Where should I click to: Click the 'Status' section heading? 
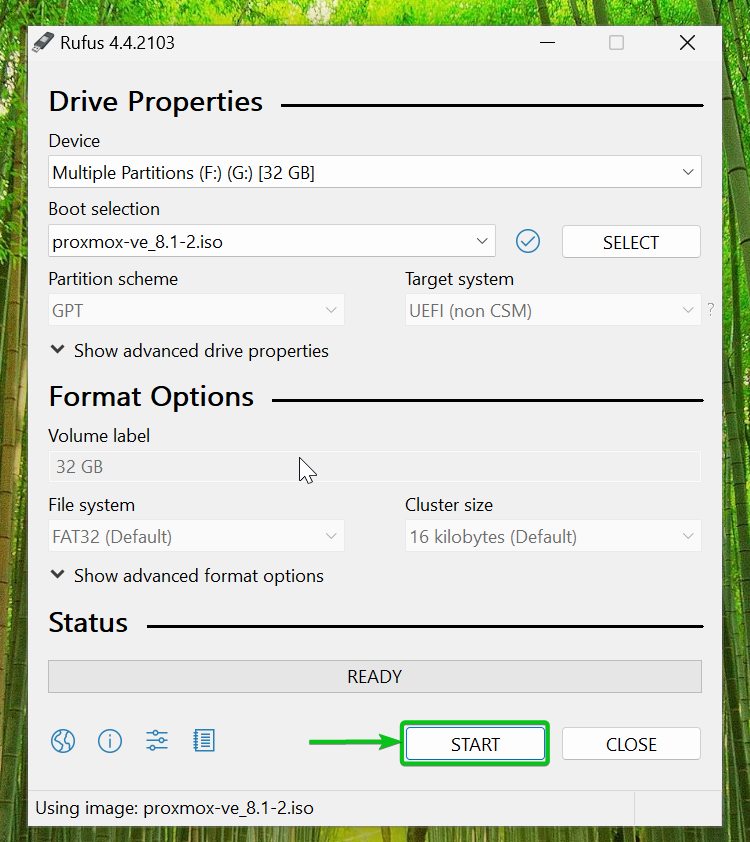[88, 623]
